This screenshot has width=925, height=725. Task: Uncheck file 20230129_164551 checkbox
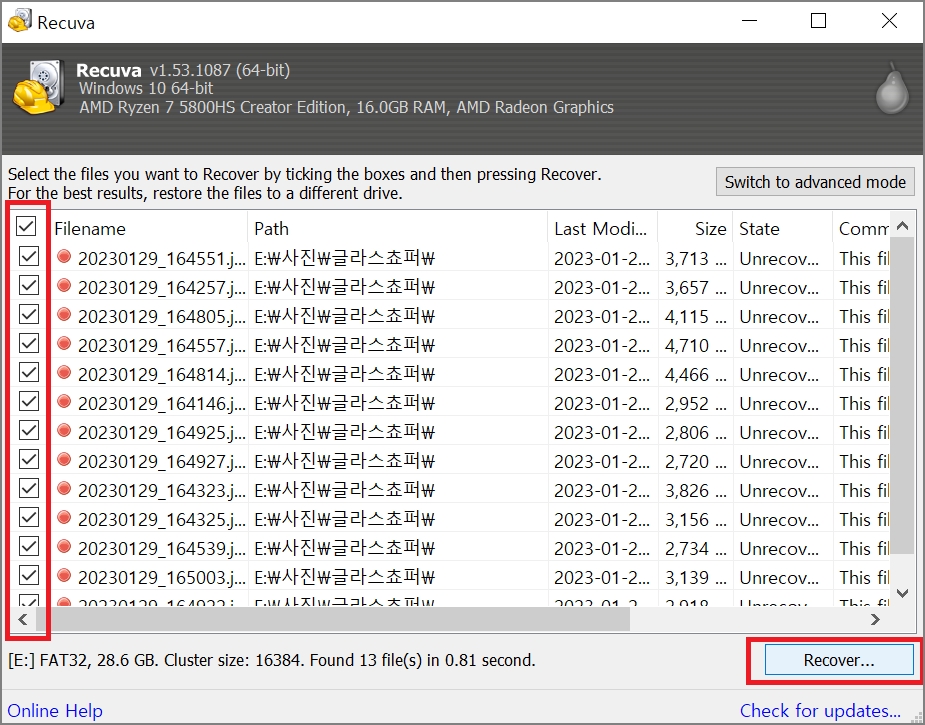(x=29, y=257)
